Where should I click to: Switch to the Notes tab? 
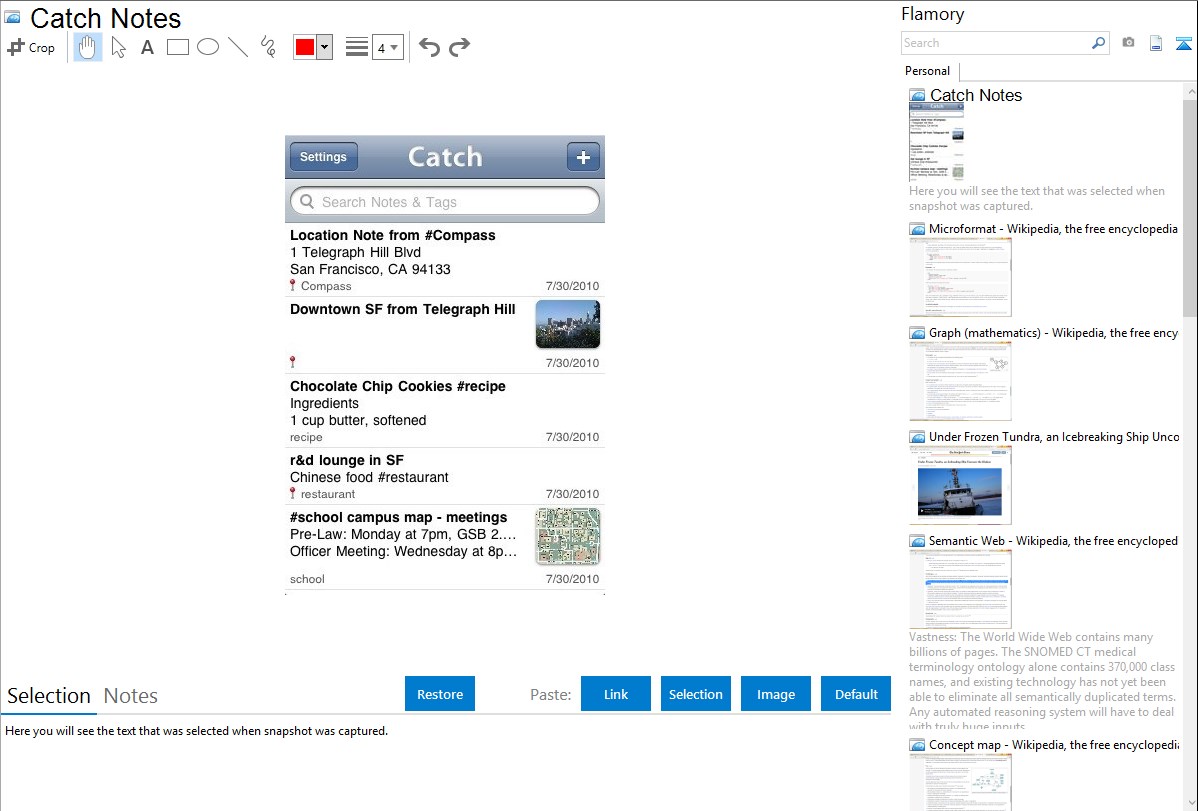point(131,696)
